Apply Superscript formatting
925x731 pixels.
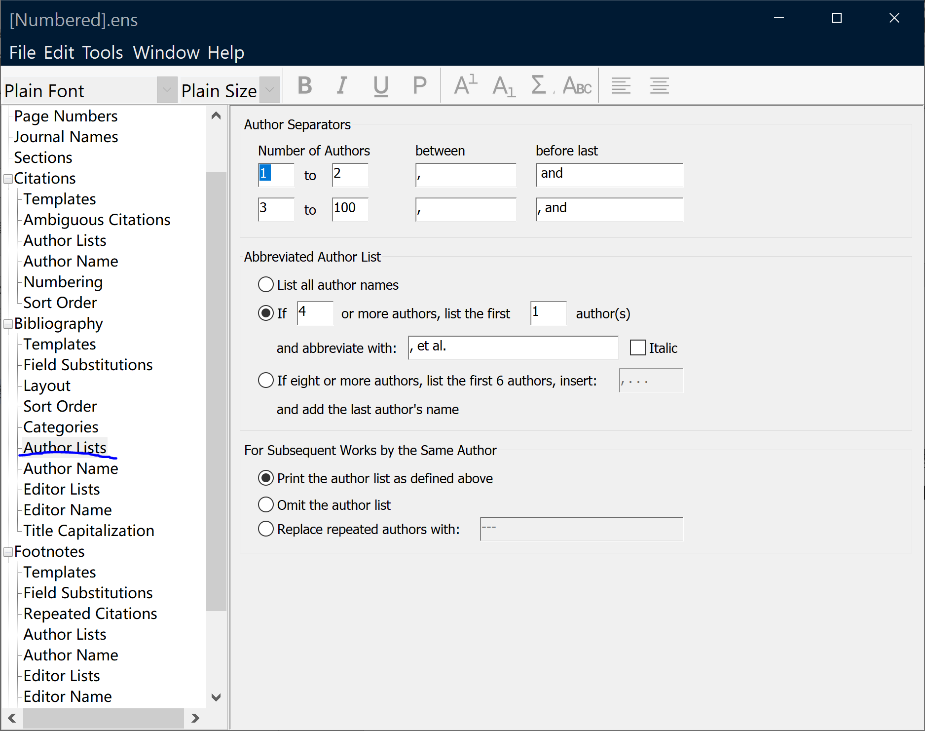click(463, 86)
